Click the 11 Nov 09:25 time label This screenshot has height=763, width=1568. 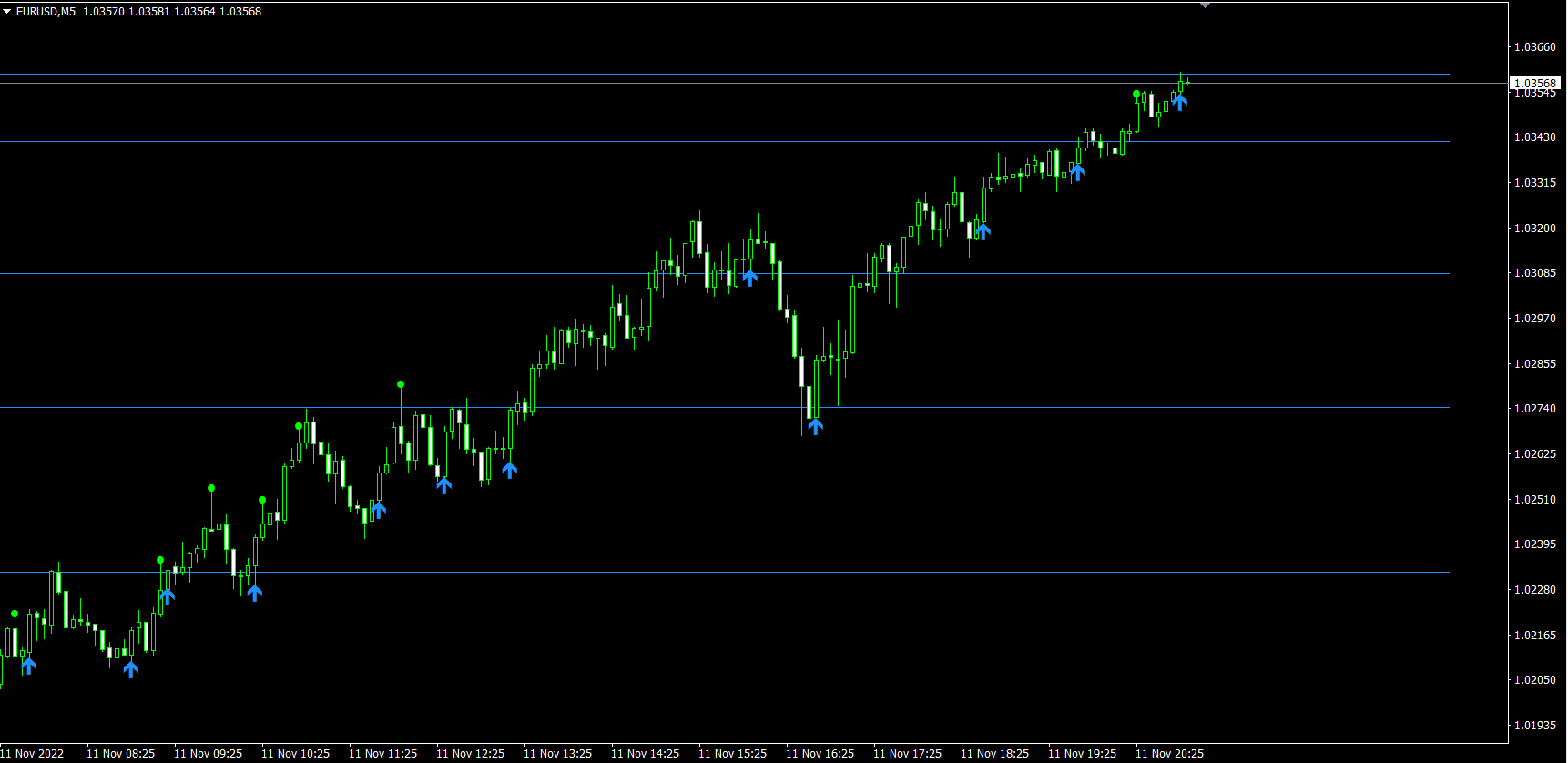(209, 754)
